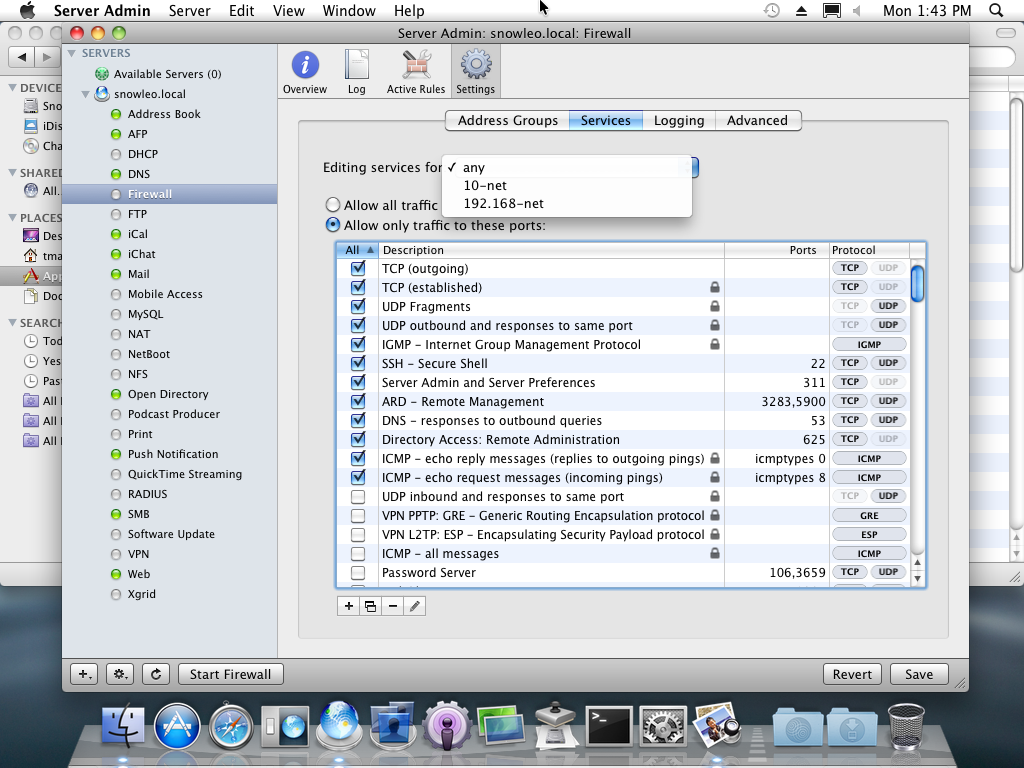Open the Log toolbar icon
This screenshot has width=1024, height=768.
[357, 72]
